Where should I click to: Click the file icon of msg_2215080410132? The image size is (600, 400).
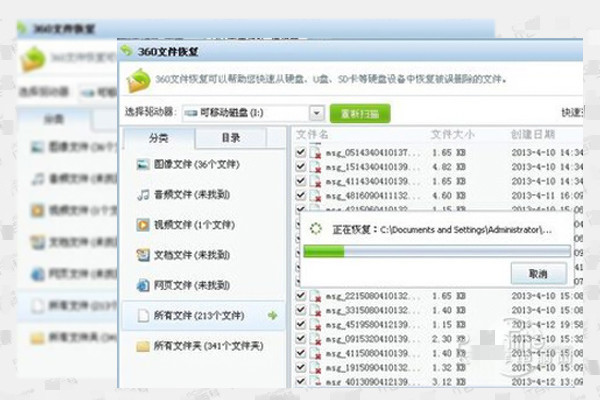point(315,296)
